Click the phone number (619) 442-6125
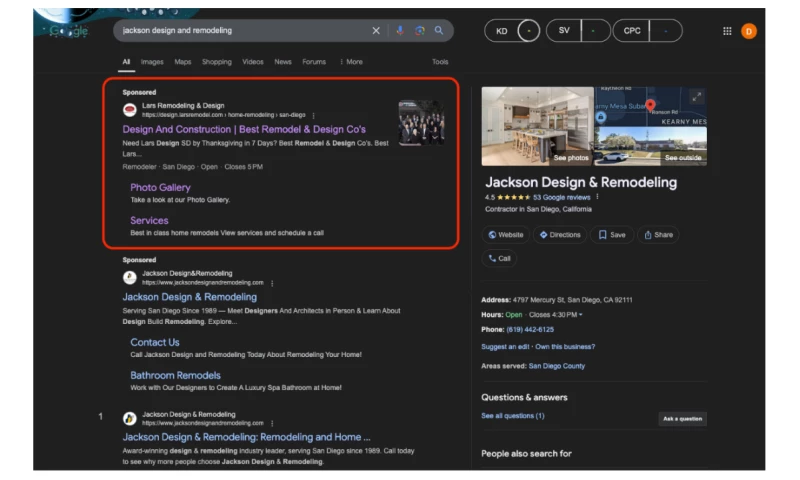This screenshot has height=480, width=800. click(x=530, y=330)
